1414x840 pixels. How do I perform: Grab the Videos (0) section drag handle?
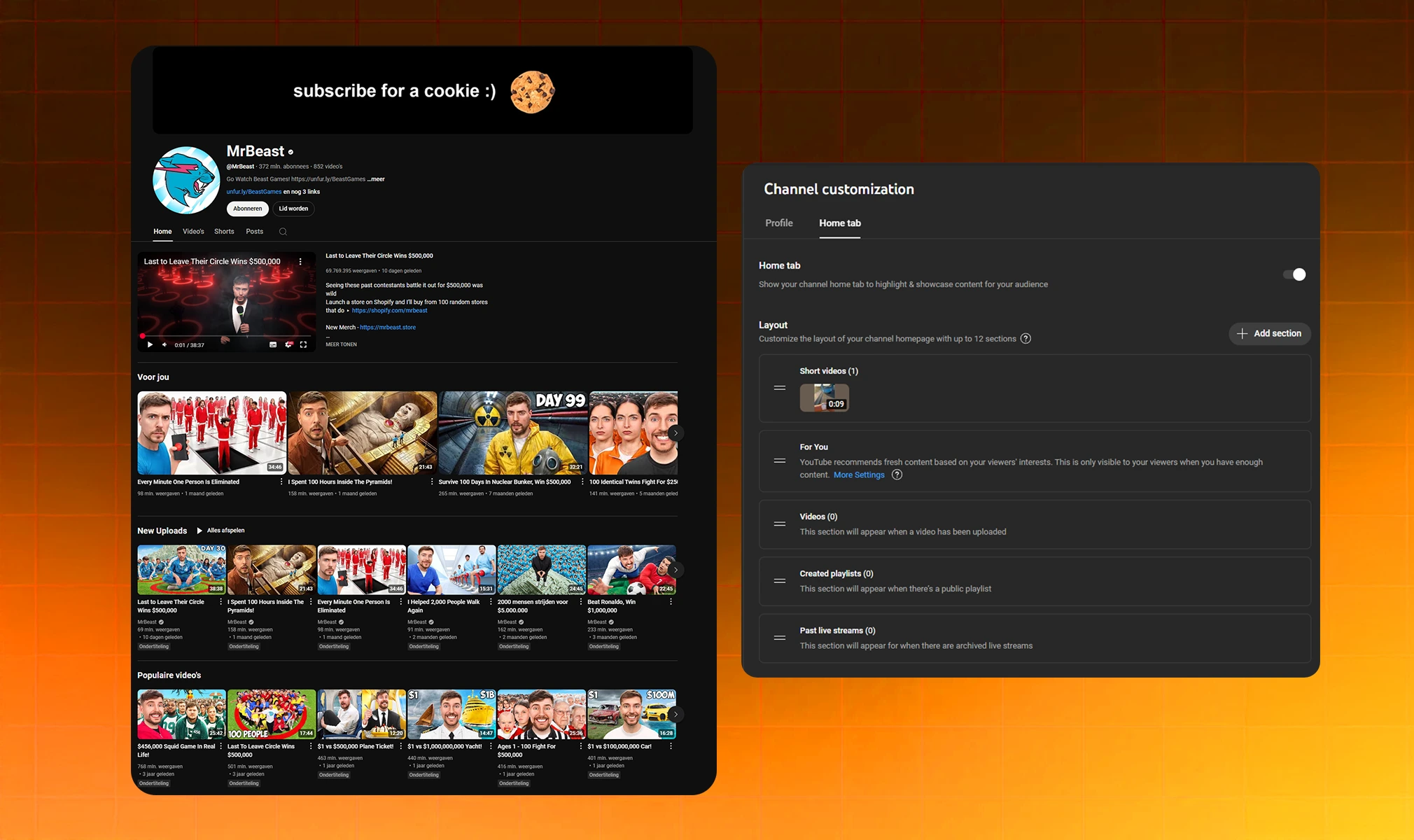coord(779,524)
